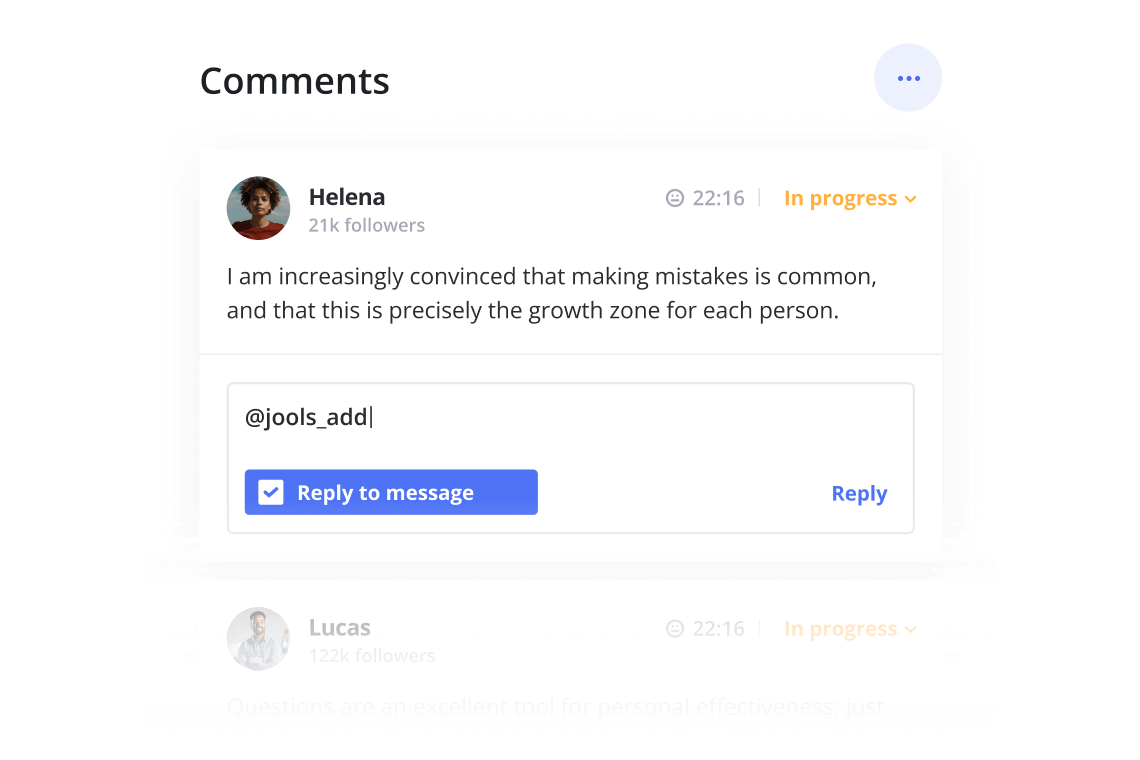
Task: Open the In progress status dropdown for Lucas
Action: (x=850, y=628)
